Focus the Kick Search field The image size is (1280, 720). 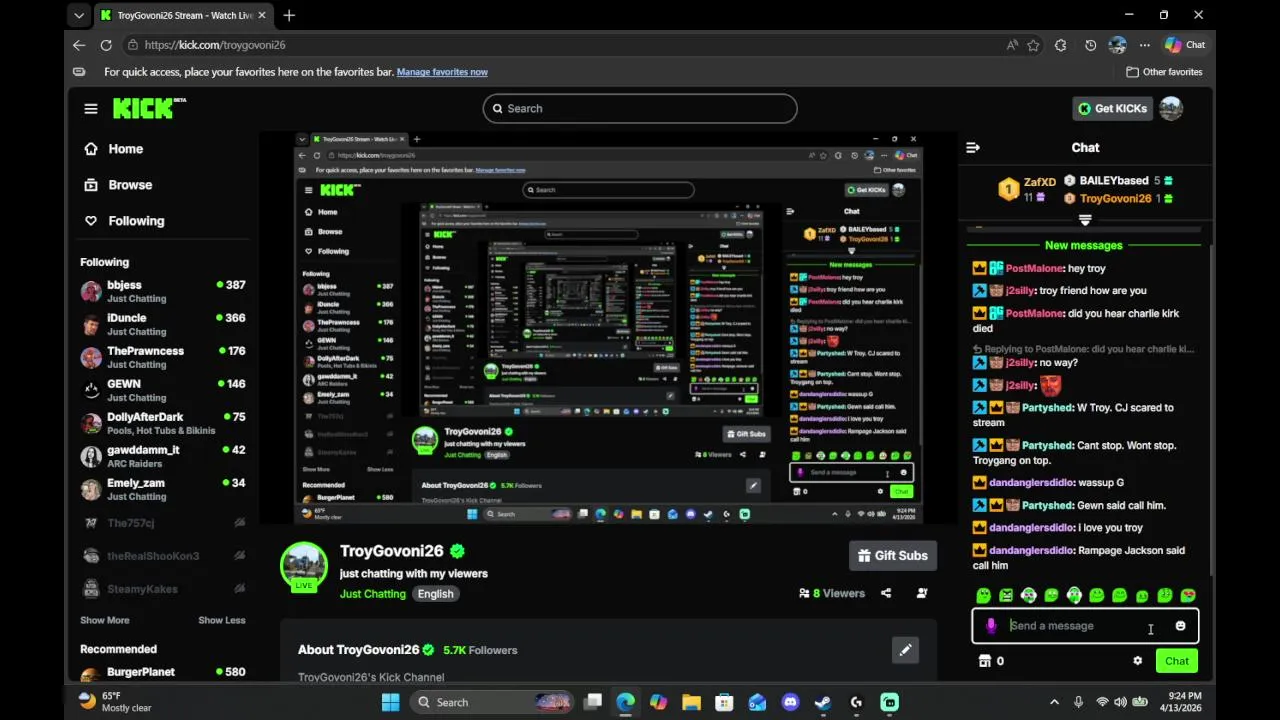click(x=640, y=108)
